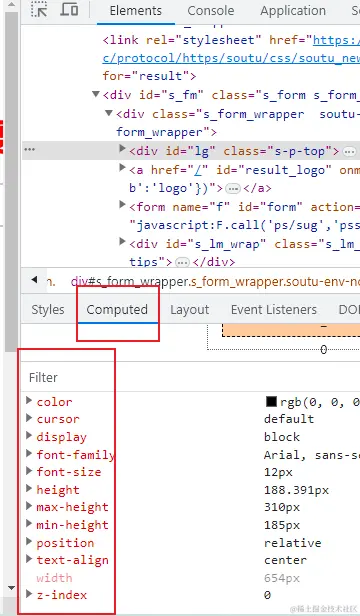Open the Elements panel tab
The width and height of the screenshot is (360, 616).
pyautogui.click(x=136, y=11)
